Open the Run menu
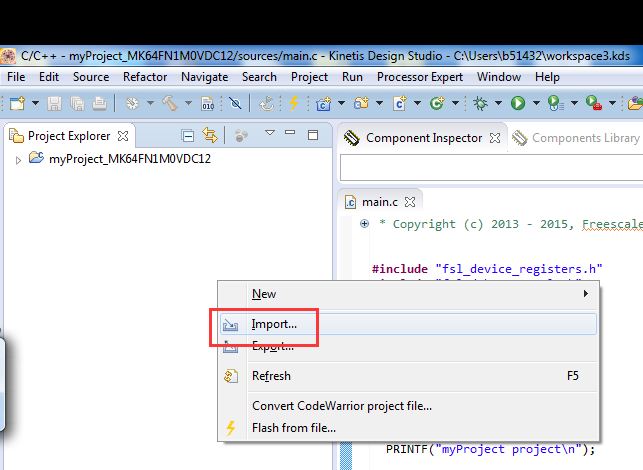The image size is (643, 470). 352,77
